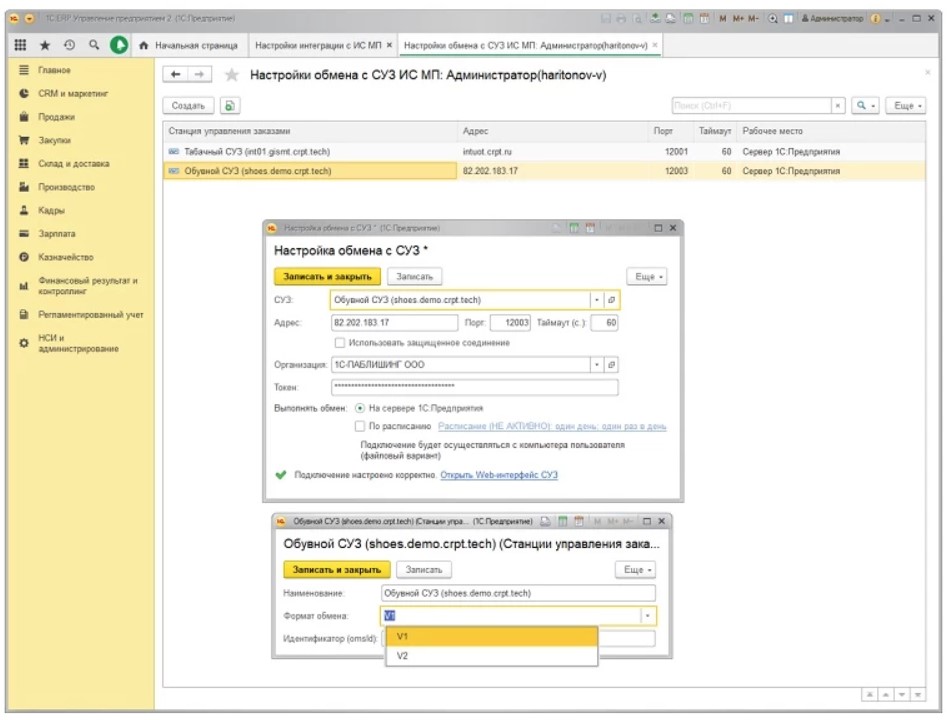The image size is (949, 720).
Task: Open the sections grid menu icon
Action: click(x=20, y=45)
